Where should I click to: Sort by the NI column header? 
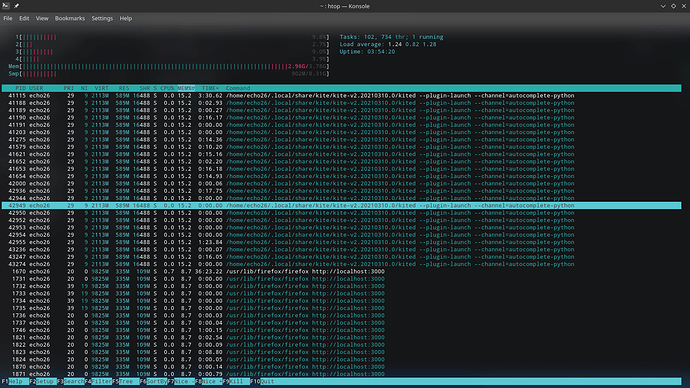coord(84,88)
